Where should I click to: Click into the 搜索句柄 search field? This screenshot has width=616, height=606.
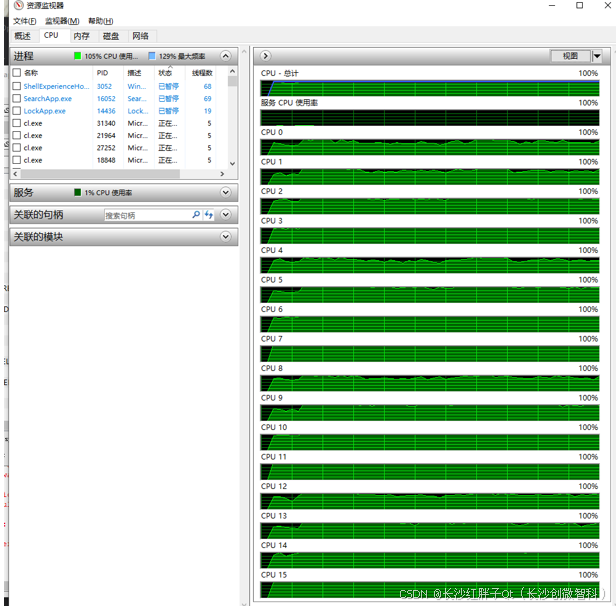[147, 215]
